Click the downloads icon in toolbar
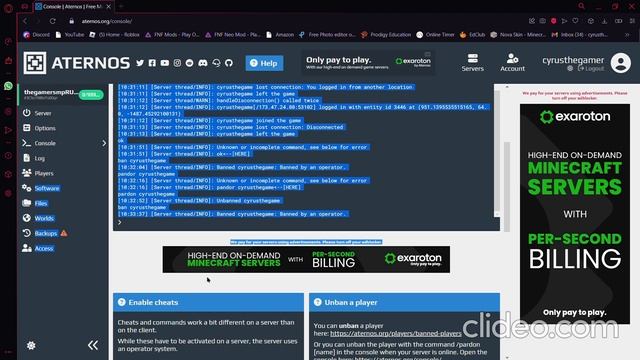 pos(604,21)
